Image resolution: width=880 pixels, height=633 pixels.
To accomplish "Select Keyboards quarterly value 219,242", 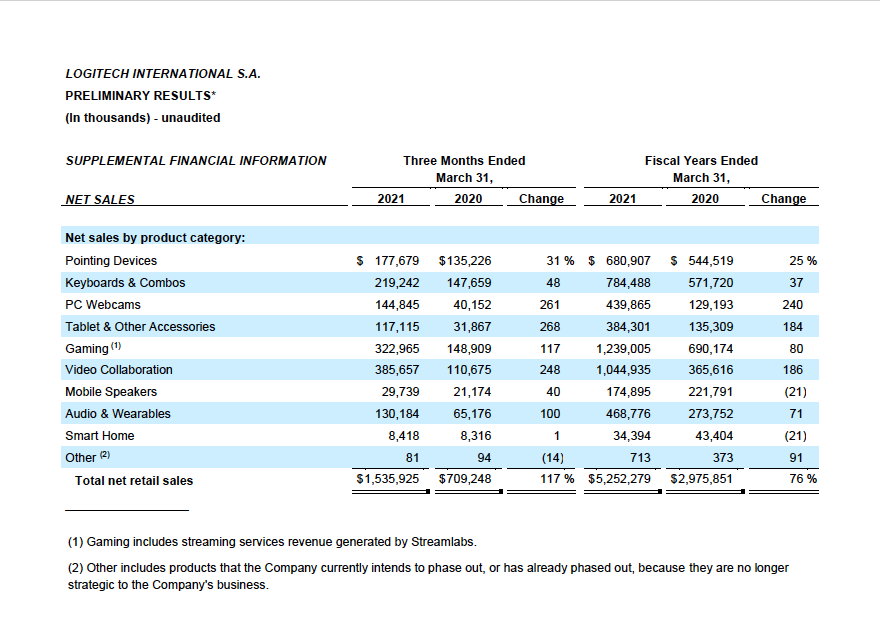I will point(397,283).
